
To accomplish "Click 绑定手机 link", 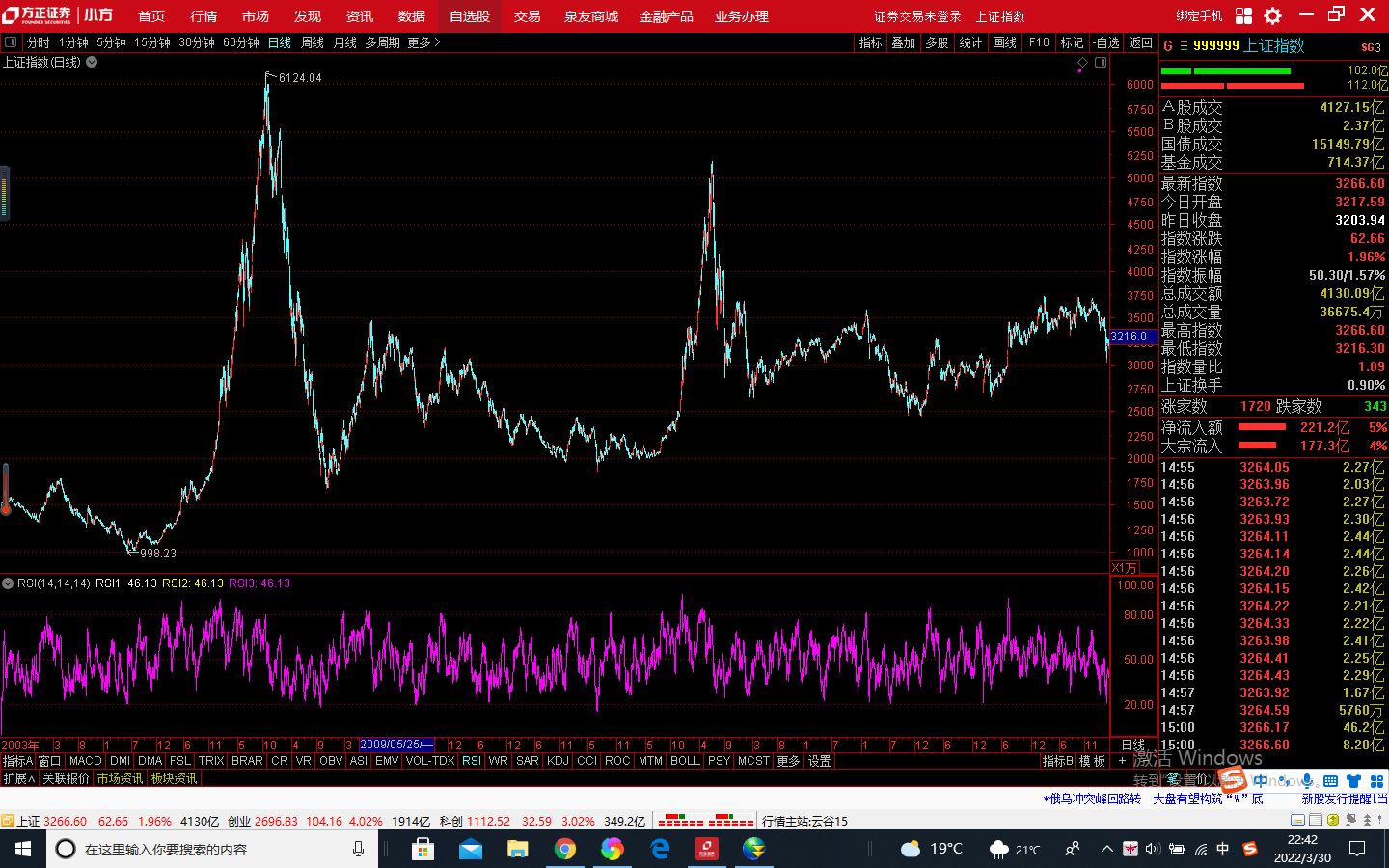I will 1199,16.
